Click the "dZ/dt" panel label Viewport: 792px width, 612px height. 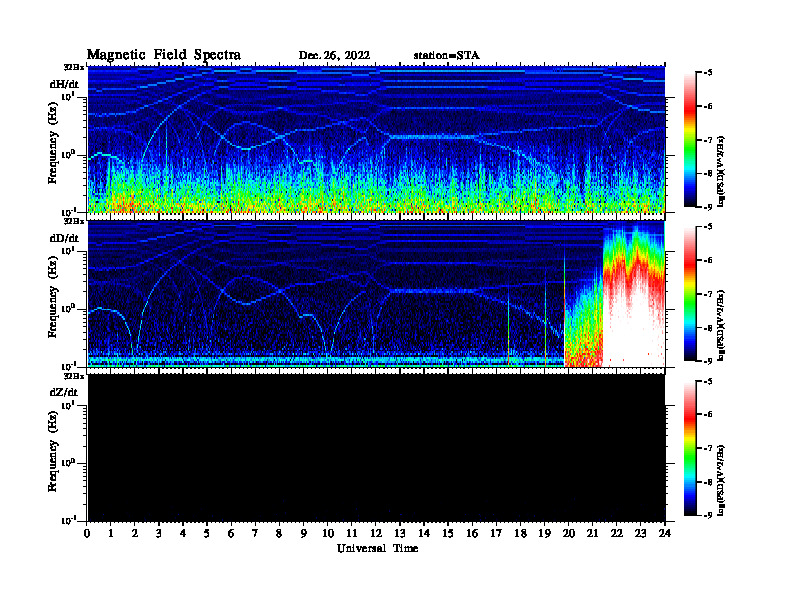click(64, 392)
